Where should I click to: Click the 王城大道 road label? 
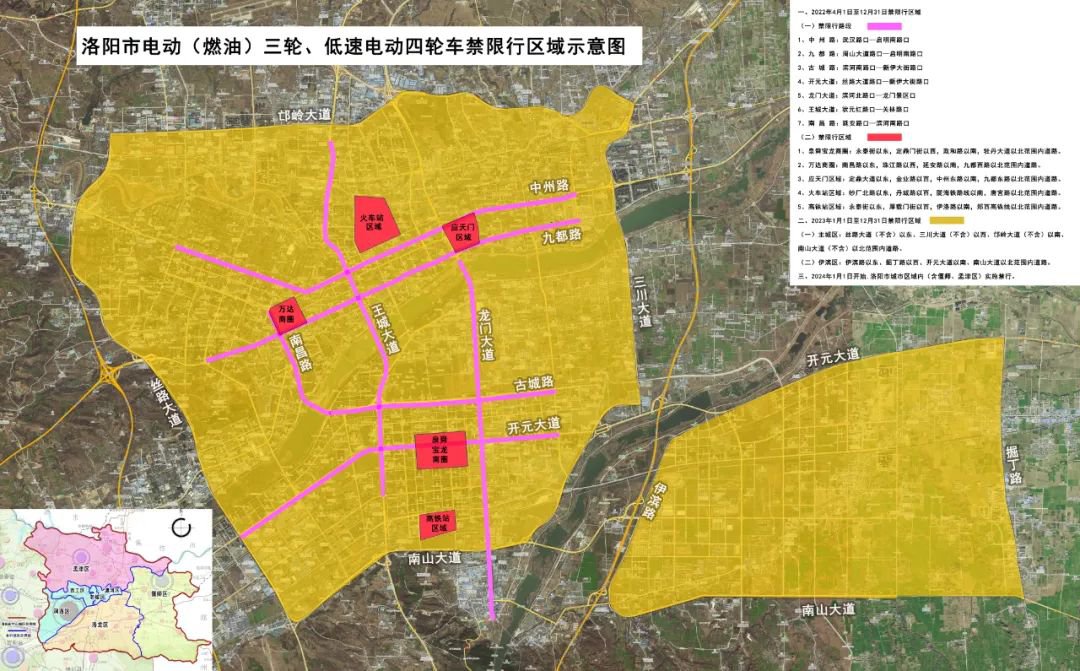coord(384,328)
